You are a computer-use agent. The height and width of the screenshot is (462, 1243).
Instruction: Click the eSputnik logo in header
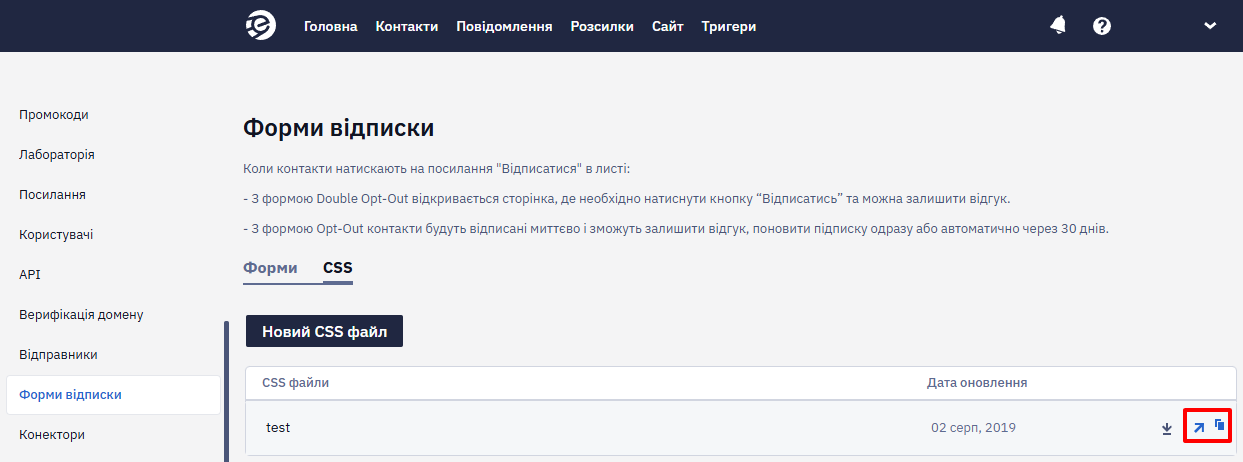pyautogui.click(x=261, y=26)
